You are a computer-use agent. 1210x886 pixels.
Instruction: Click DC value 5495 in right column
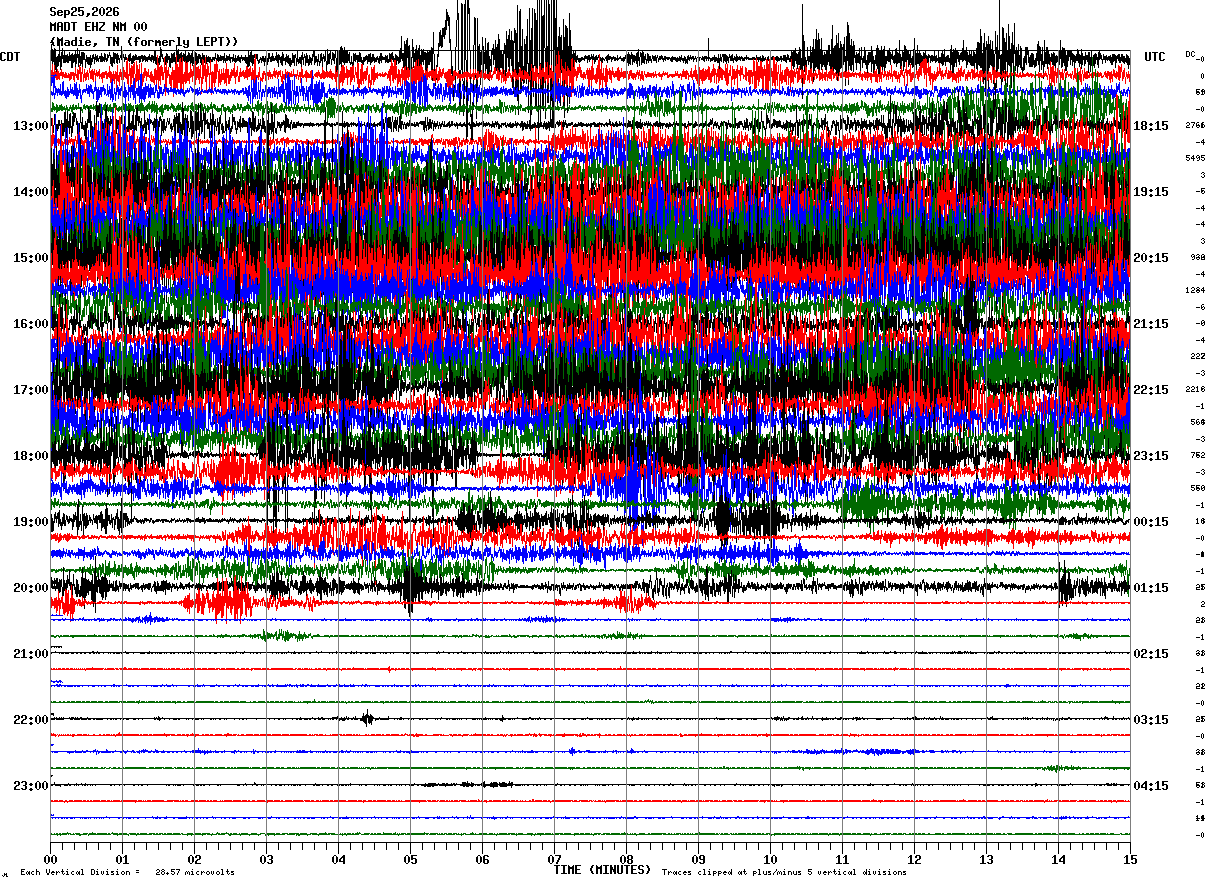(1195, 158)
